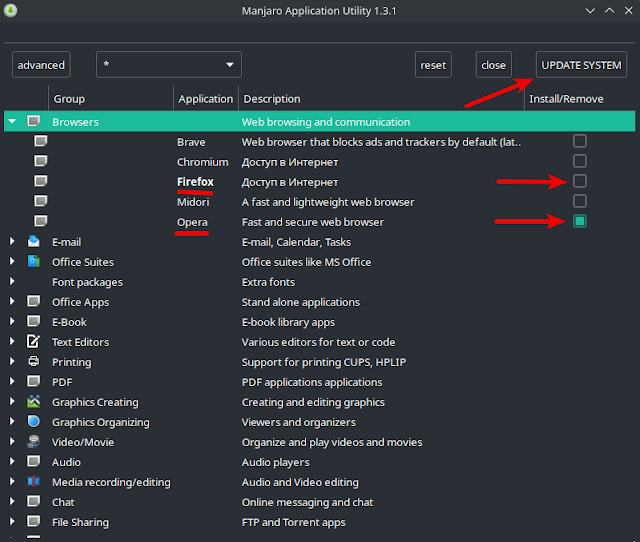
Task: Click 'FTP and Torrent apps' description
Action: pos(293,522)
